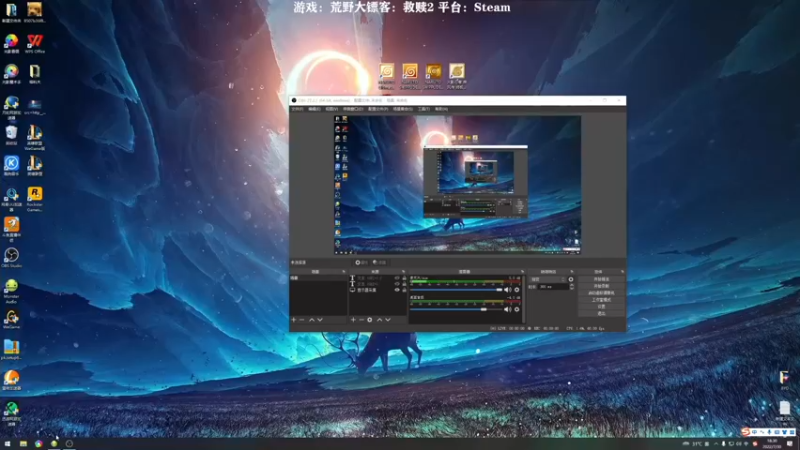800x450 pixels.
Task: Open the Mic/Aux audio settings gear
Action: coord(517,290)
